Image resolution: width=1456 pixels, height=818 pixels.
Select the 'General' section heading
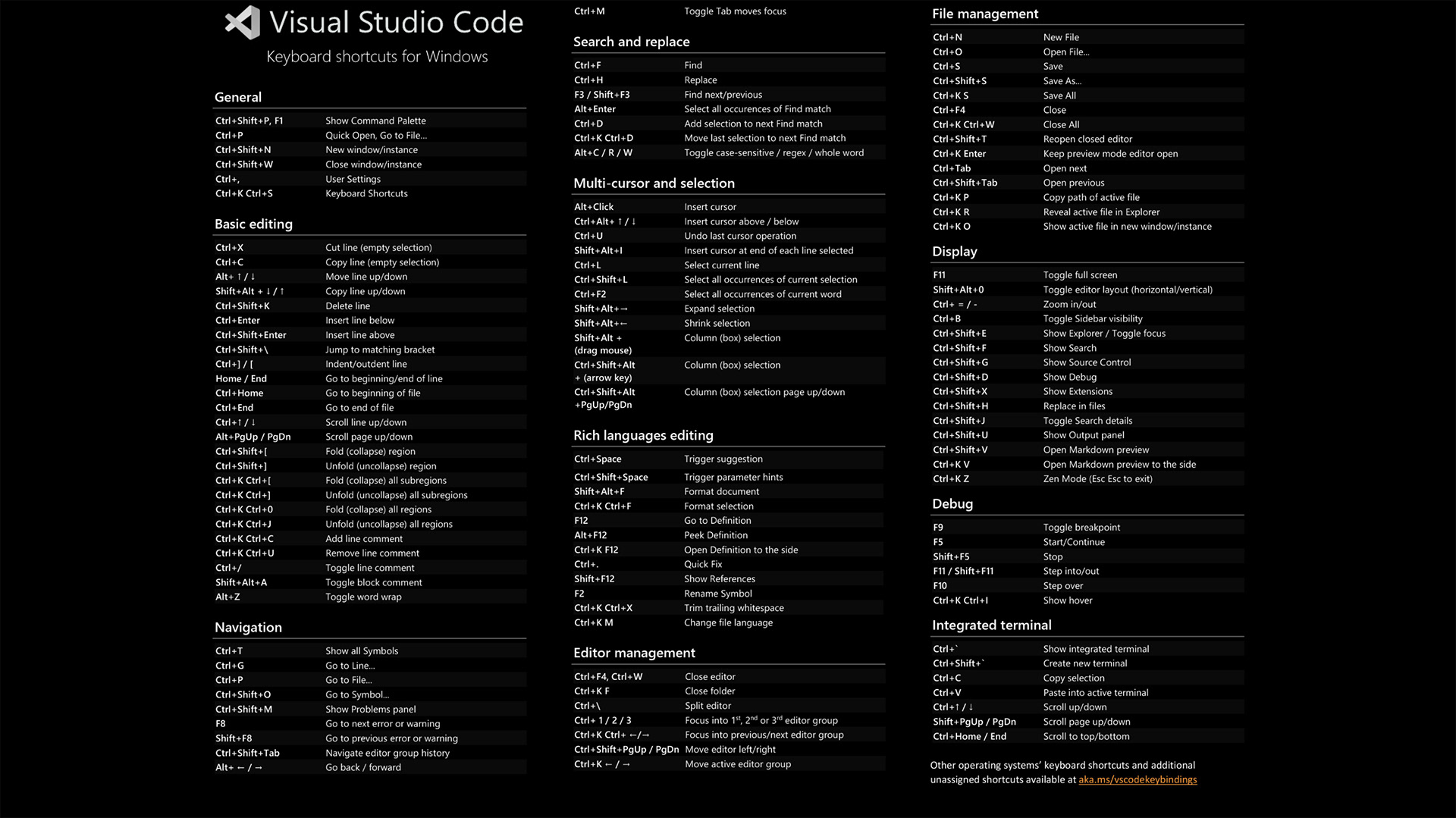238,97
